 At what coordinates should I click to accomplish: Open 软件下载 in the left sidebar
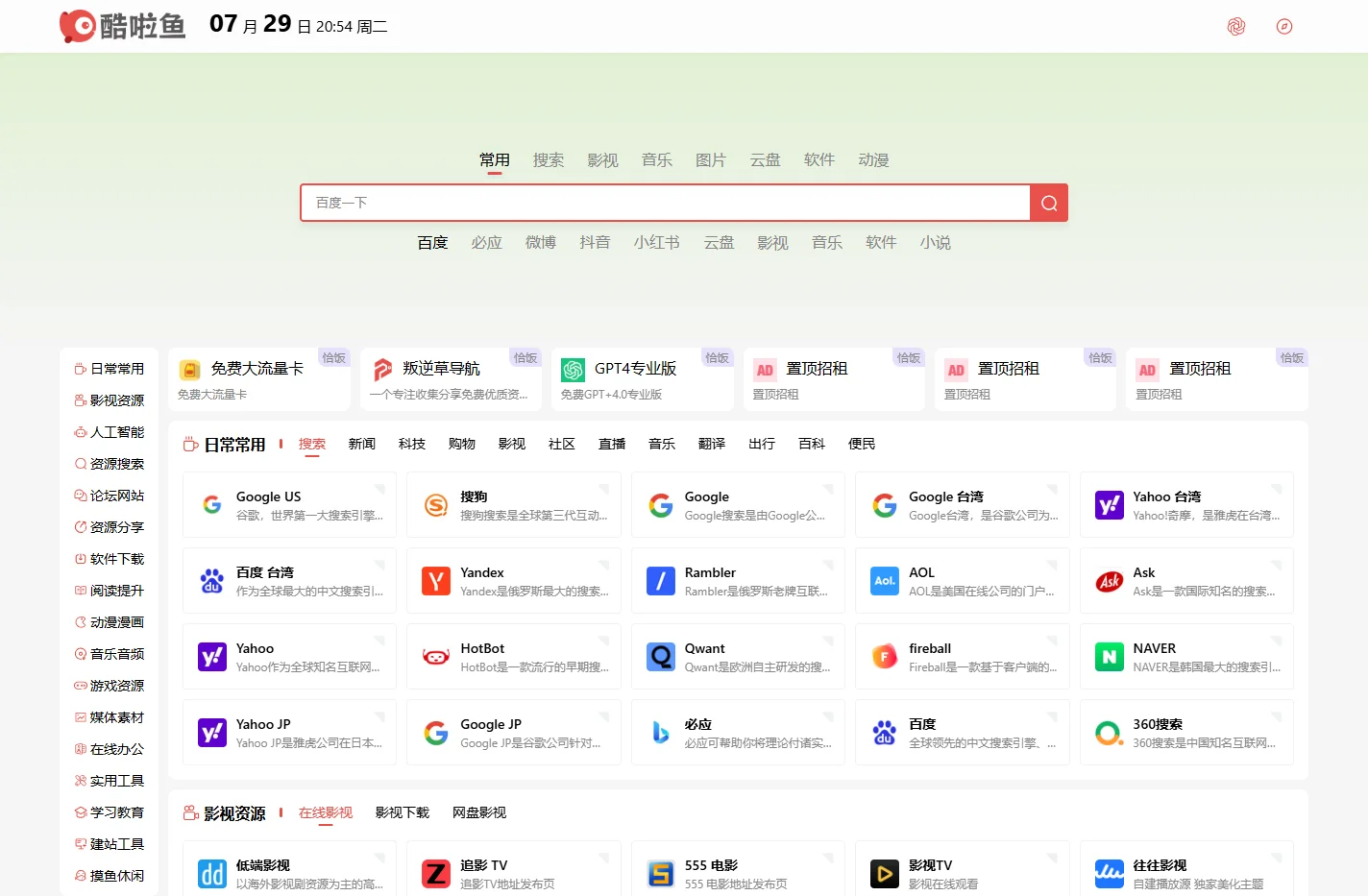click(x=110, y=559)
